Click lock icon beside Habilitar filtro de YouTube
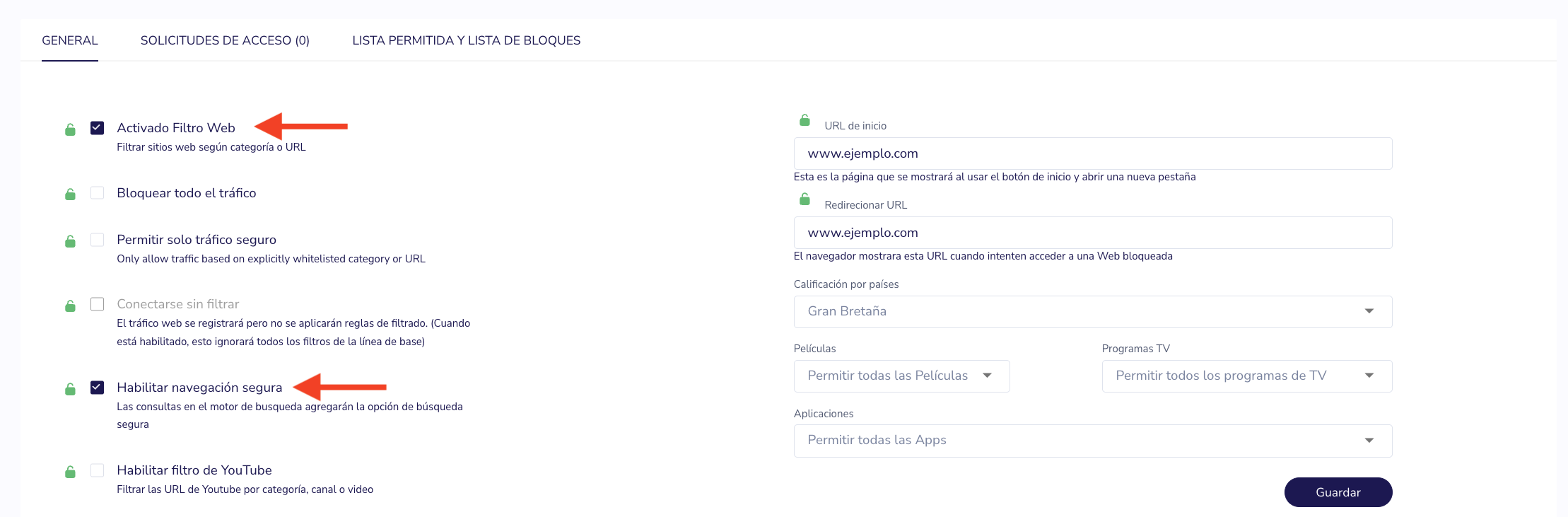Image resolution: width=1568 pixels, height=517 pixels. [70, 471]
